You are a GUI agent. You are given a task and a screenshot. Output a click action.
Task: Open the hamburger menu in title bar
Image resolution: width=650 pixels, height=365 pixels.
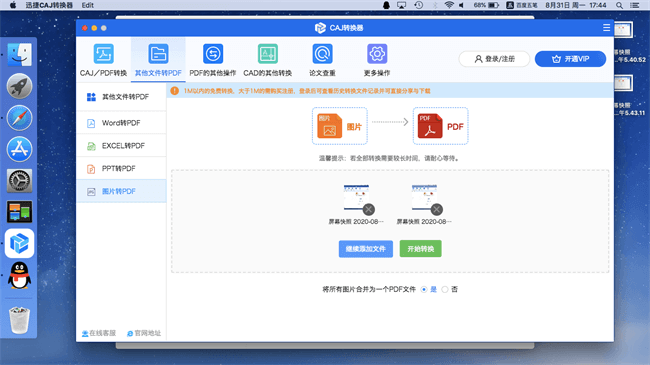tap(606, 28)
